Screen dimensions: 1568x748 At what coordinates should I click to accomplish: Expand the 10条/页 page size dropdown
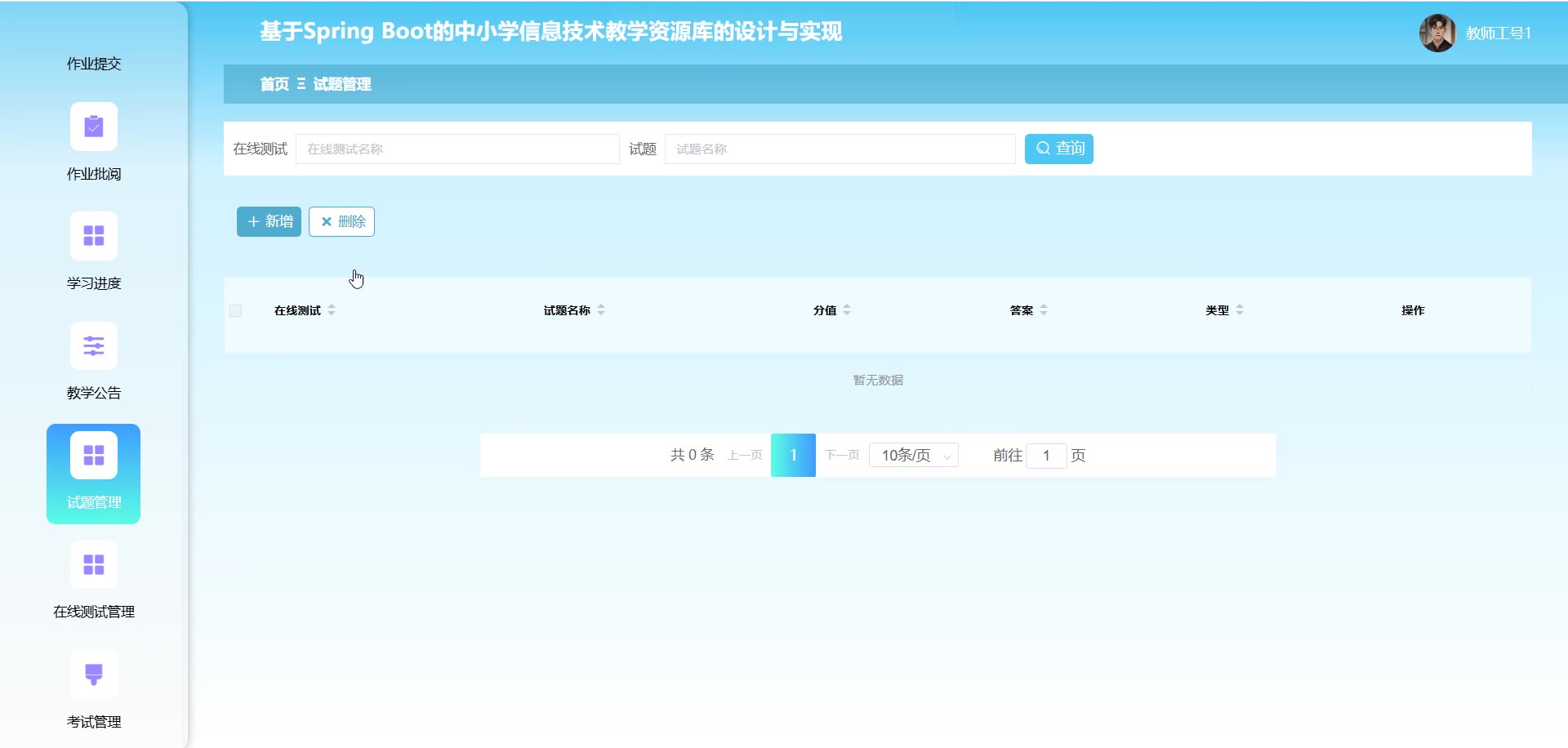pyautogui.click(x=914, y=456)
